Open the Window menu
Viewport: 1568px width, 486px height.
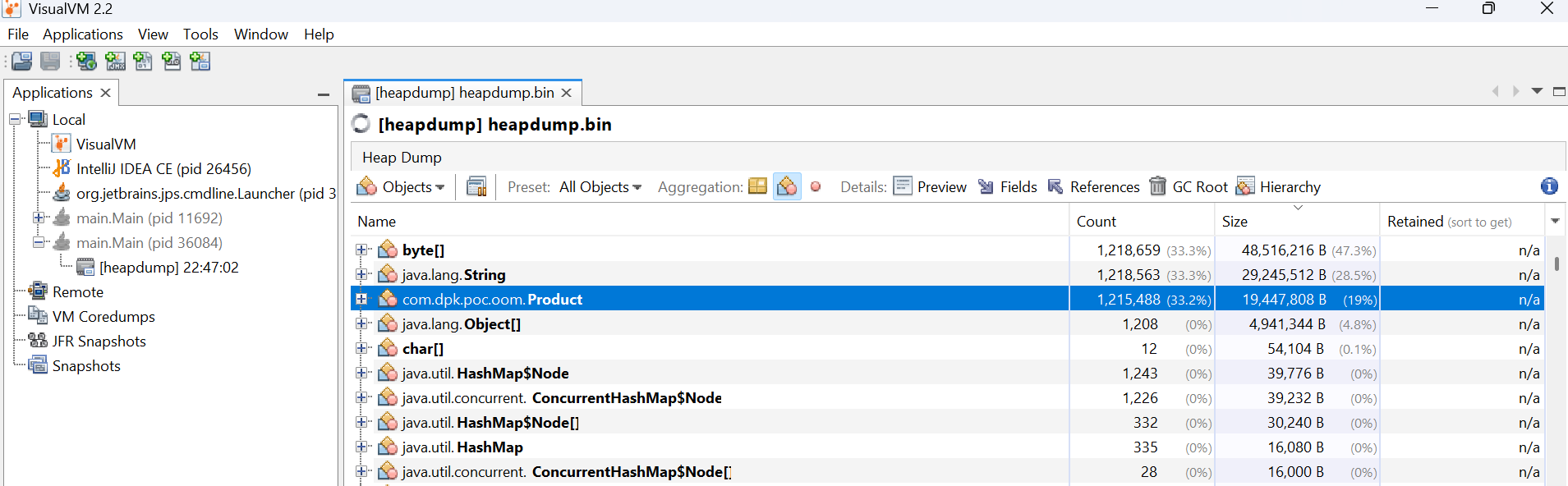(261, 34)
